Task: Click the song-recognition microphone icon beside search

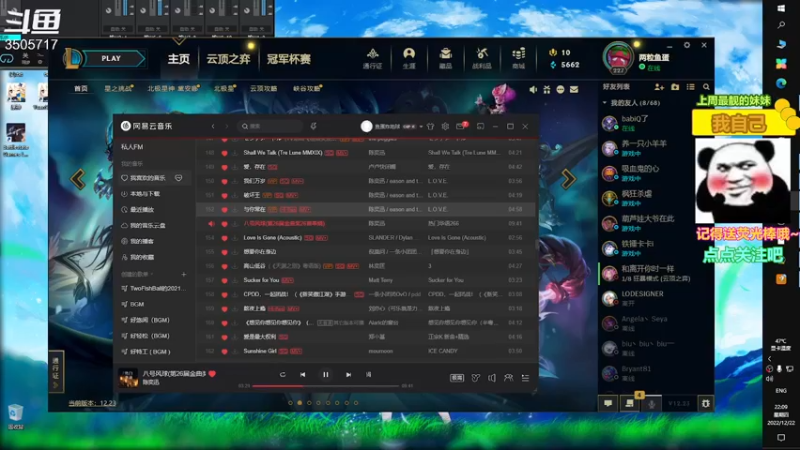Action: (313, 126)
